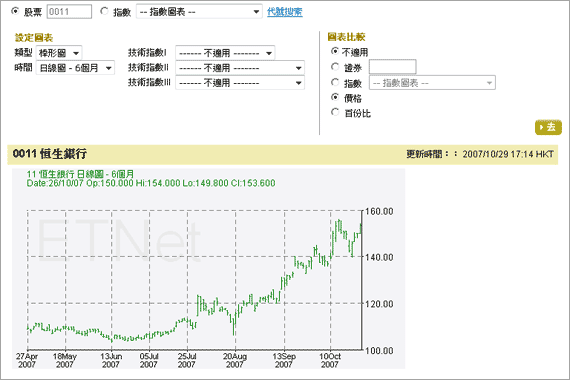The width and height of the screenshot is (570, 380).
Task: Click the 13Sep 2007 date label
Action: click(284, 360)
